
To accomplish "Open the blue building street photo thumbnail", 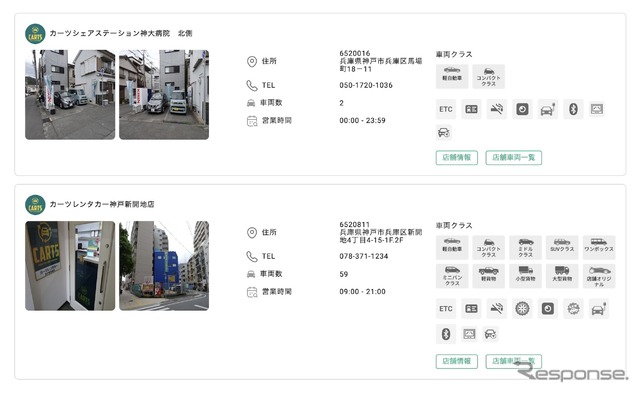I will point(164,266).
